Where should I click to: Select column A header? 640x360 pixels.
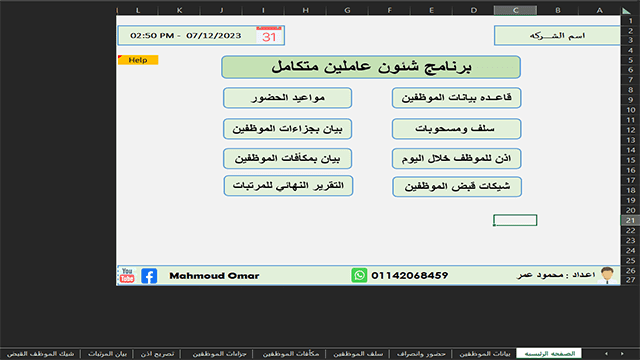coord(600,11)
